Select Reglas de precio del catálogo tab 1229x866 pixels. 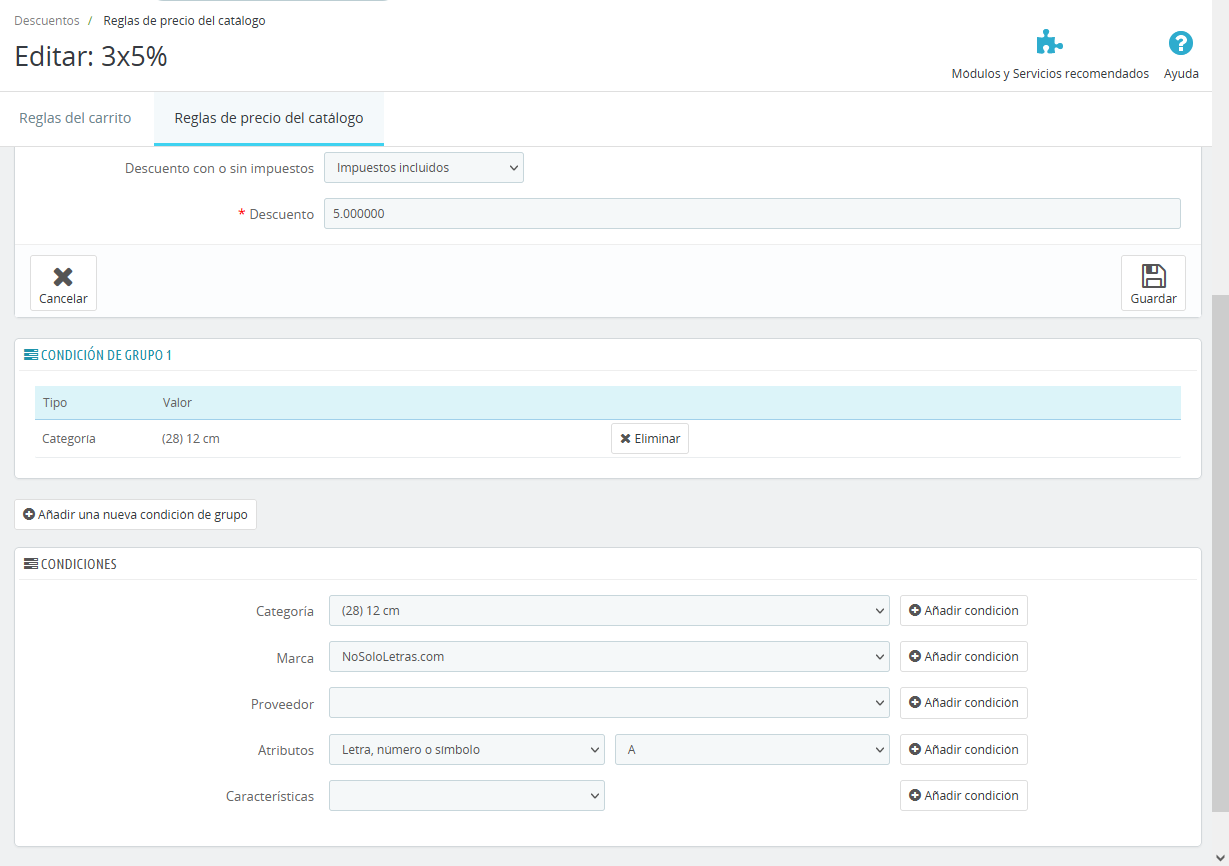coord(269,118)
